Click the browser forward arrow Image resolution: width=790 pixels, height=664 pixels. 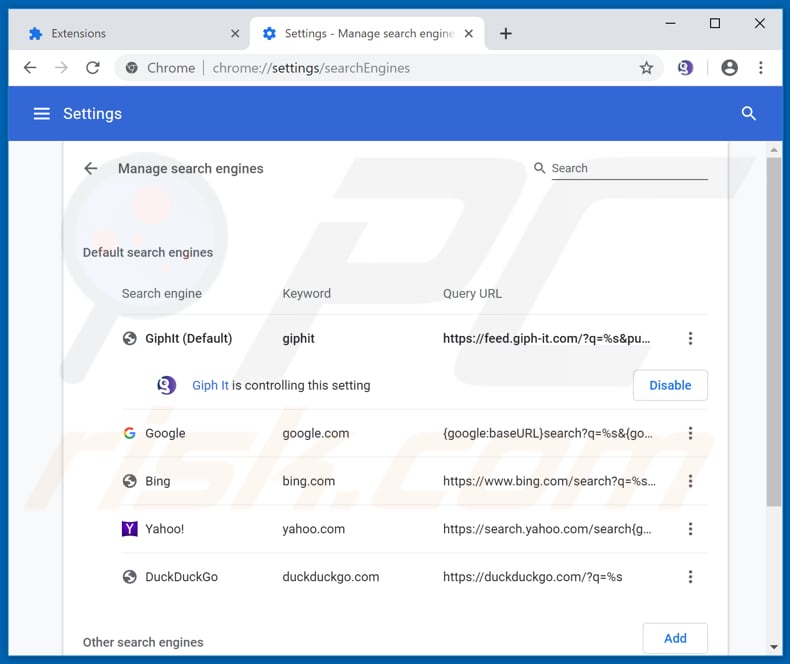click(61, 68)
